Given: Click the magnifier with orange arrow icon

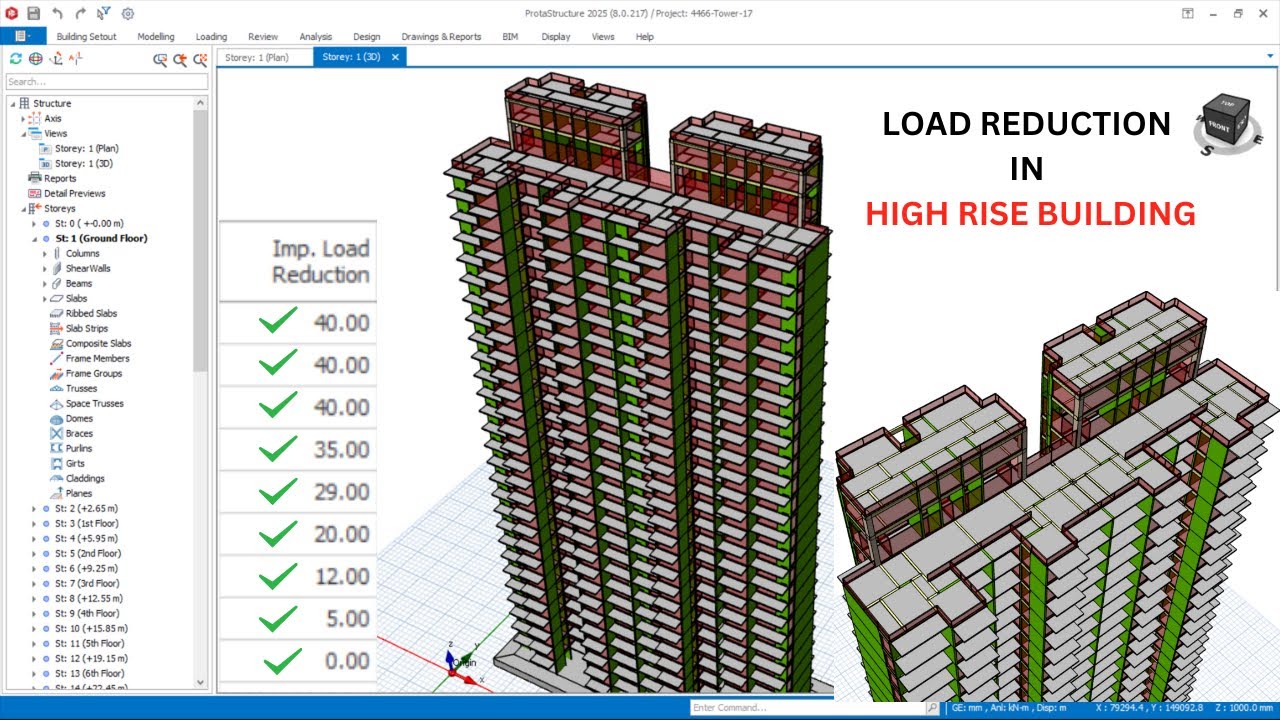Looking at the screenshot, I should coord(180,59).
